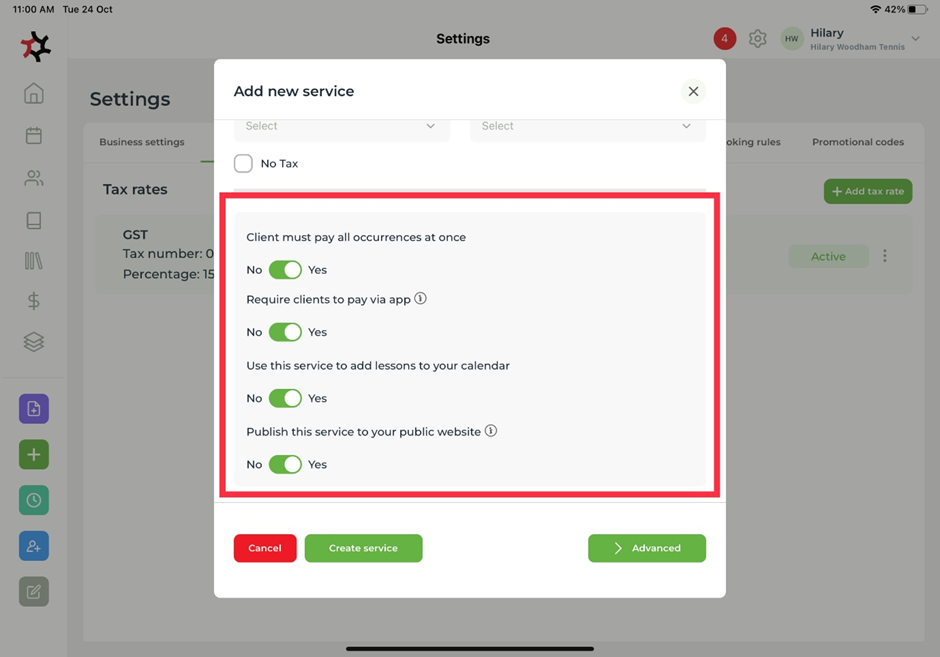Open the Hilary account dropdown chevron
The height and width of the screenshot is (657, 940).
(x=915, y=39)
